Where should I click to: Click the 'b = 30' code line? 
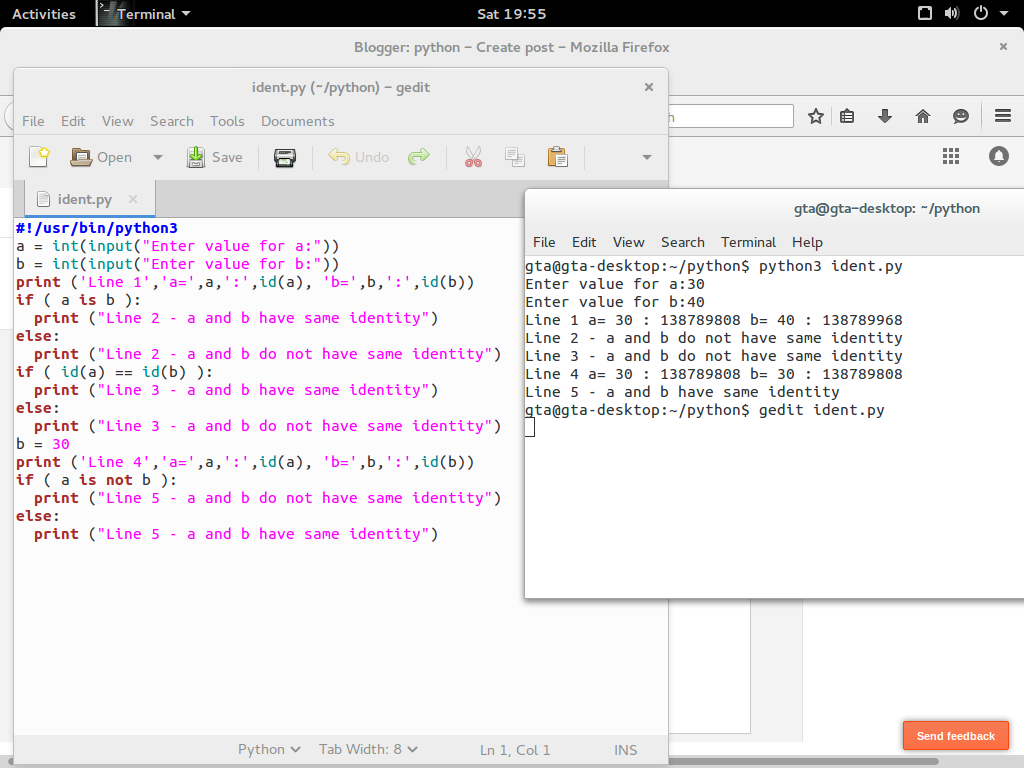click(x=43, y=444)
